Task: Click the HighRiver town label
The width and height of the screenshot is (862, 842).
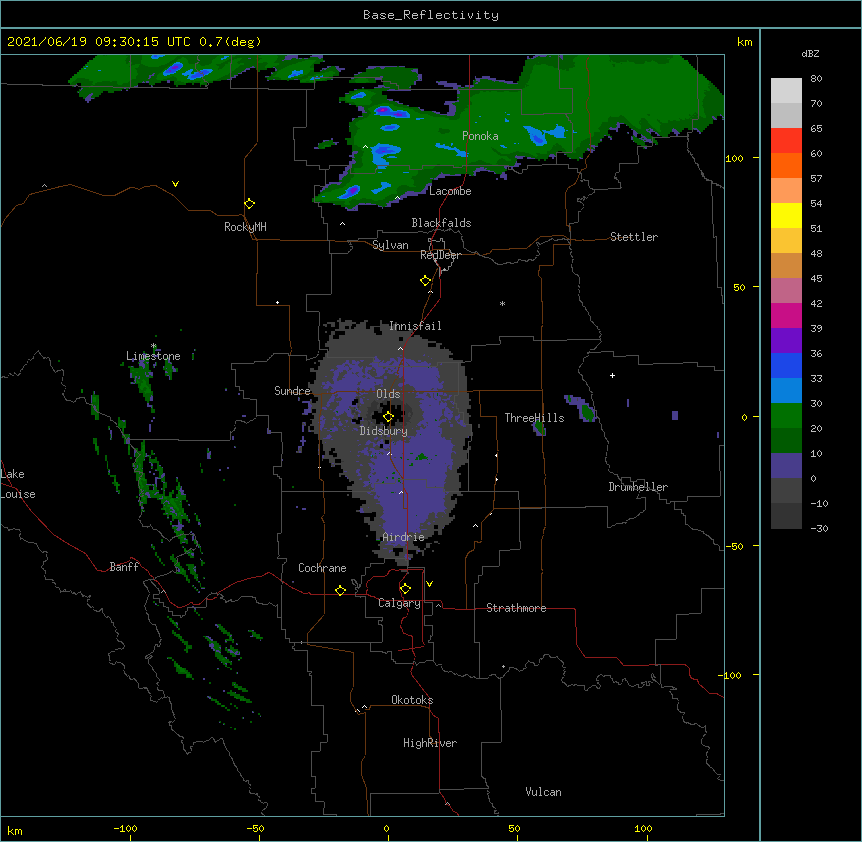Action: coord(430,743)
